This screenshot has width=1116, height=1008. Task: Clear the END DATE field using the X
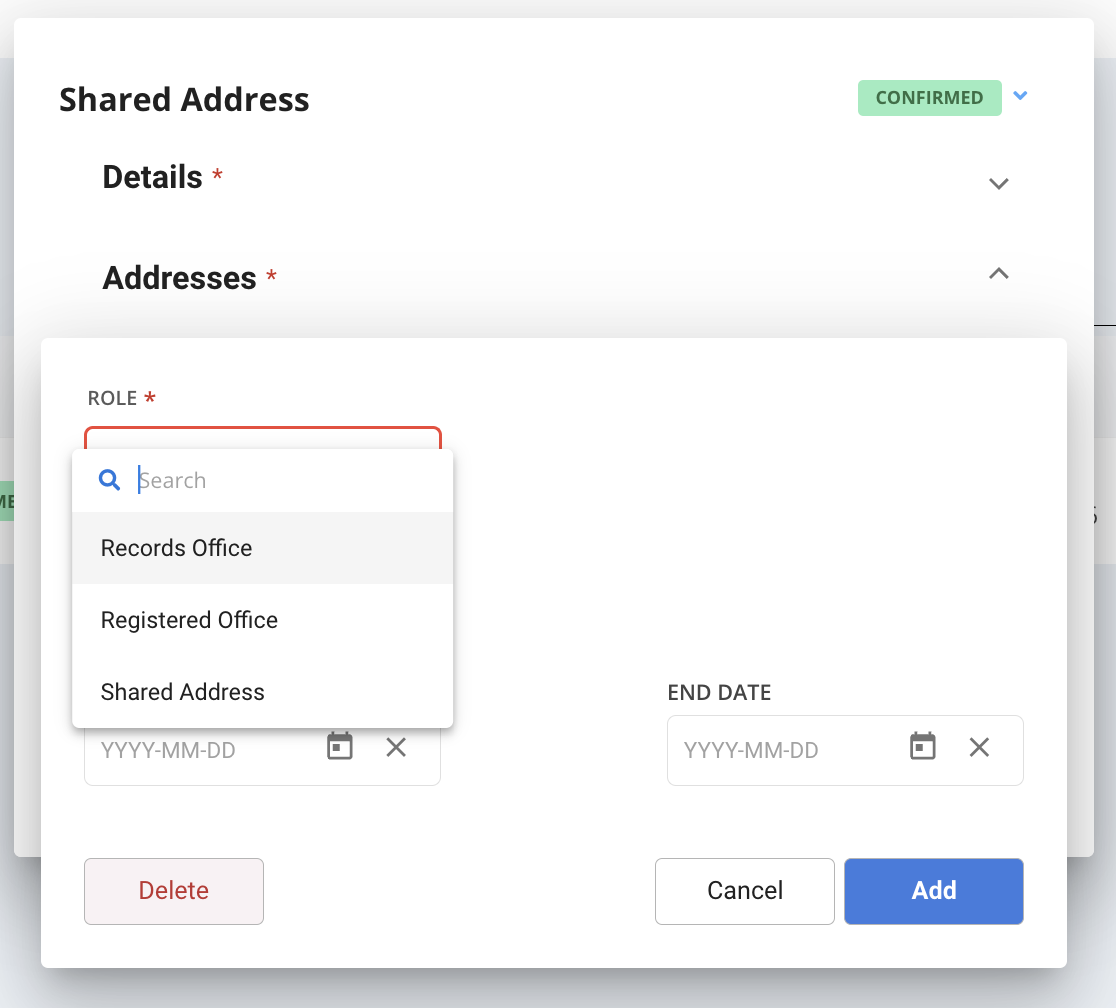coord(979,747)
